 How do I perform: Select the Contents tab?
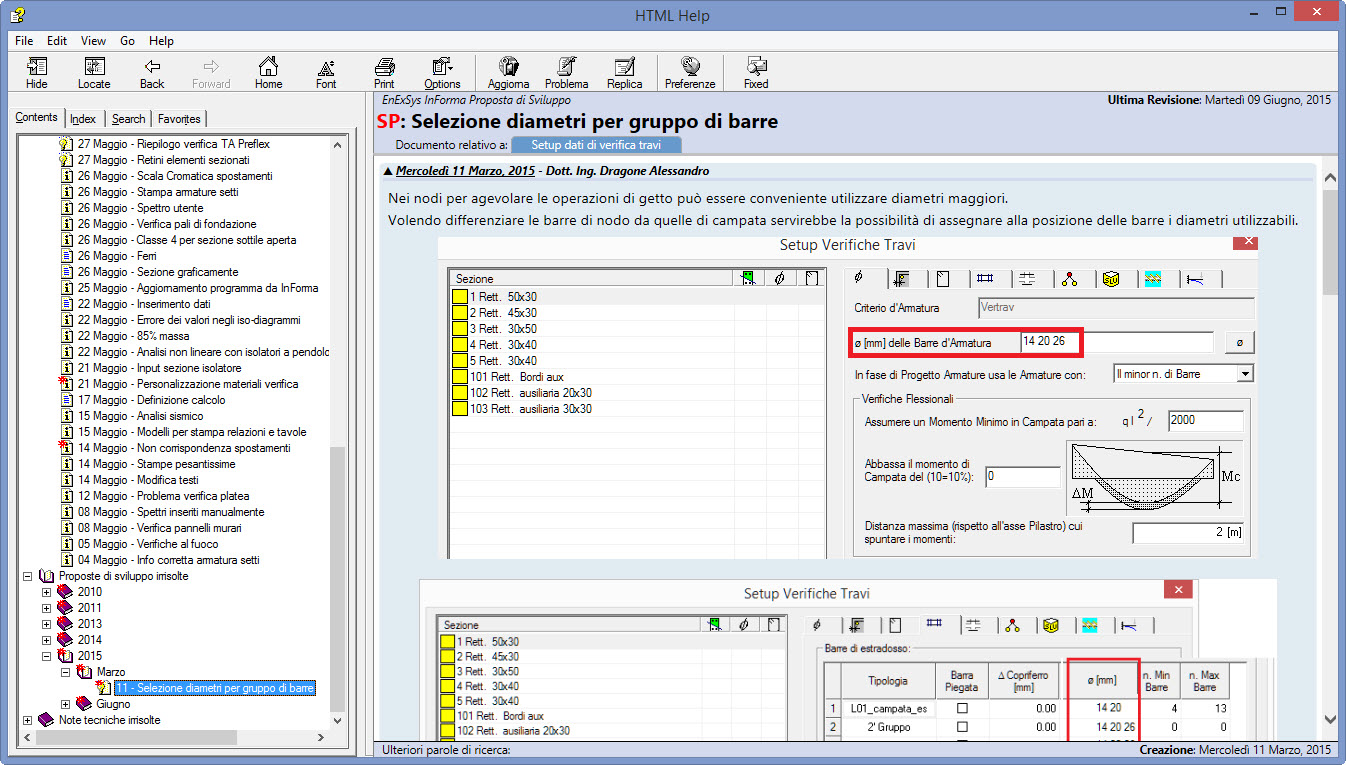[x=37, y=118]
